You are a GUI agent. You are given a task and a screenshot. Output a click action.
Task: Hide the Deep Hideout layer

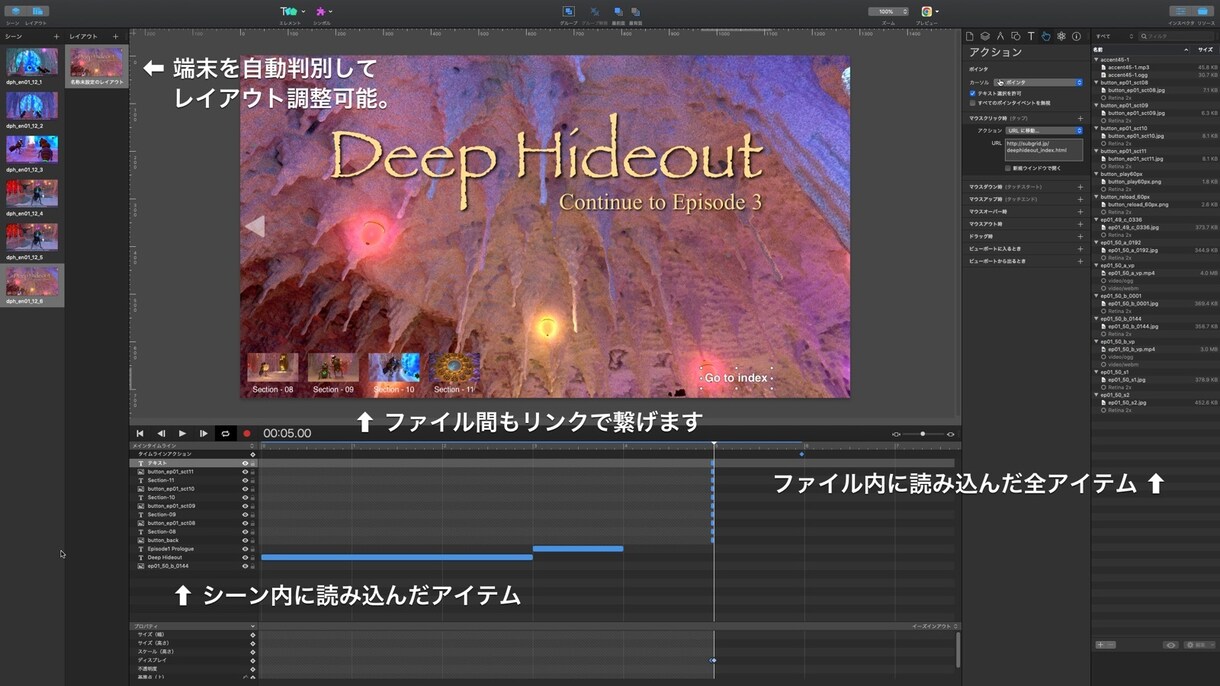[x=245, y=557]
